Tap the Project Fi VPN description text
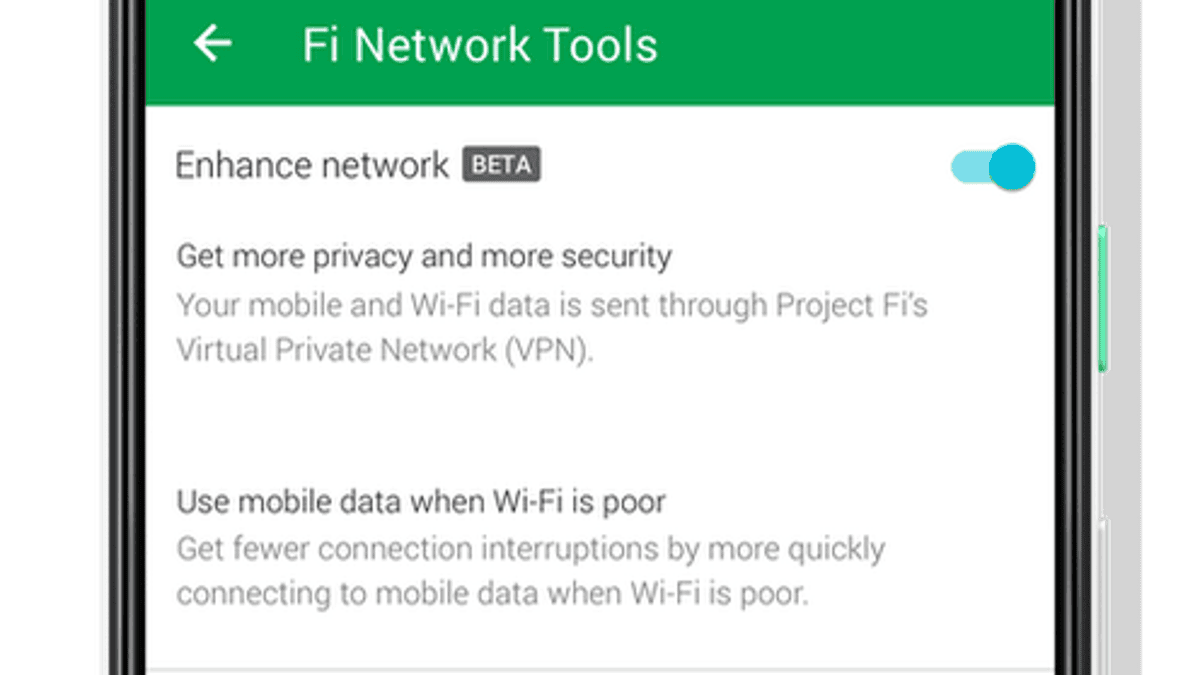 tap(552, 327)
